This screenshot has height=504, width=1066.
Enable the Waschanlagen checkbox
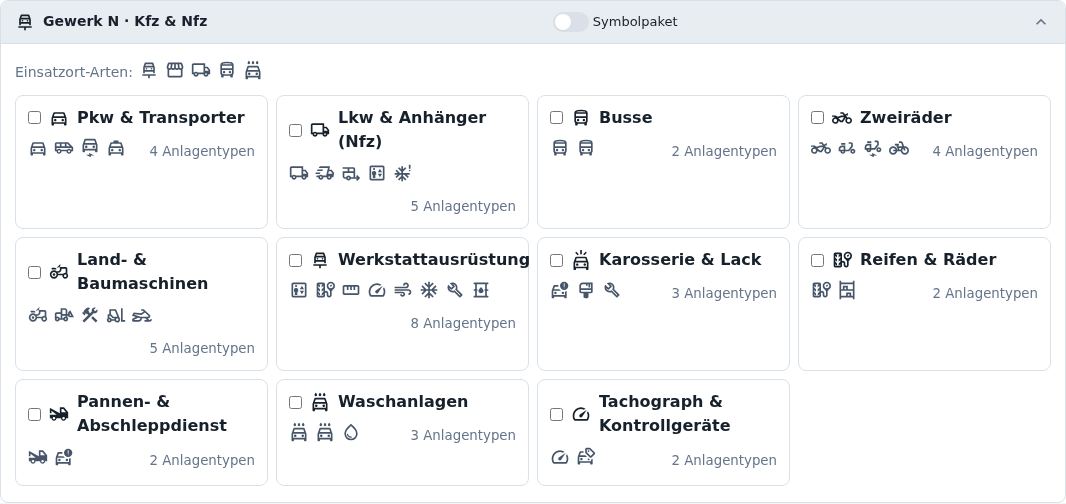(296, 402)
